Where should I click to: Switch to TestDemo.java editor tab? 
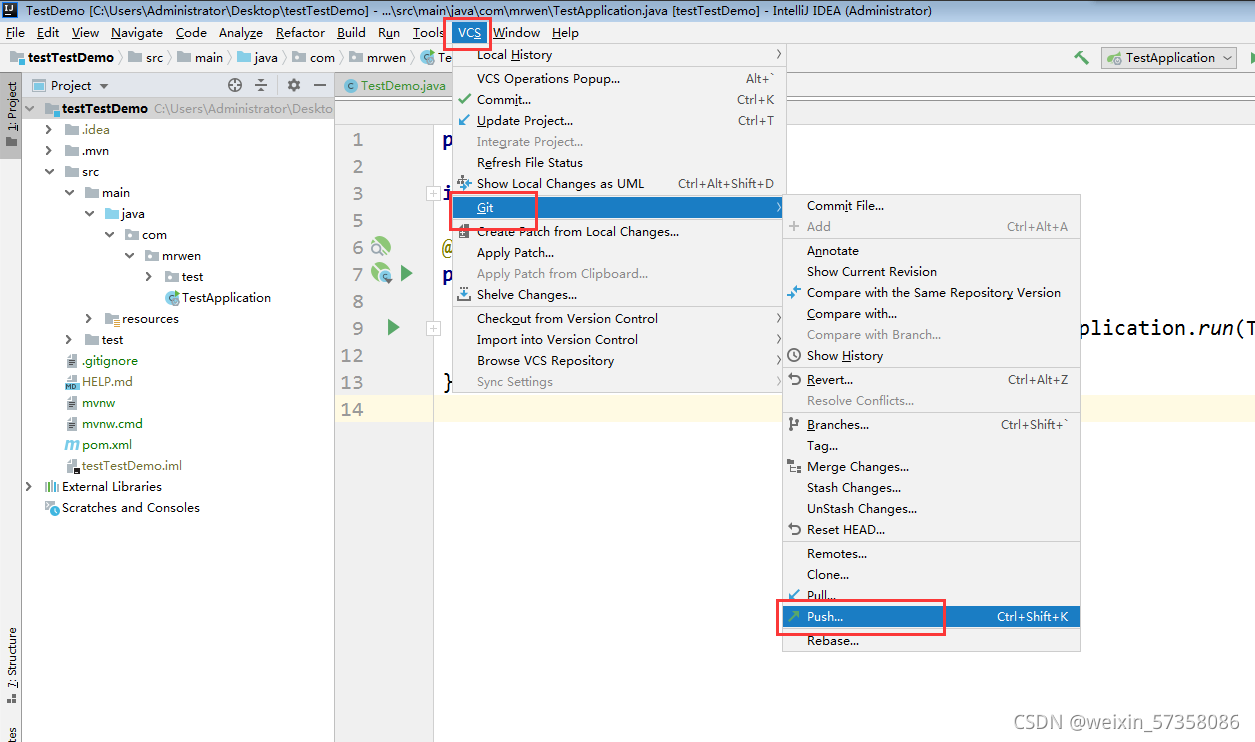click(395, 86)
